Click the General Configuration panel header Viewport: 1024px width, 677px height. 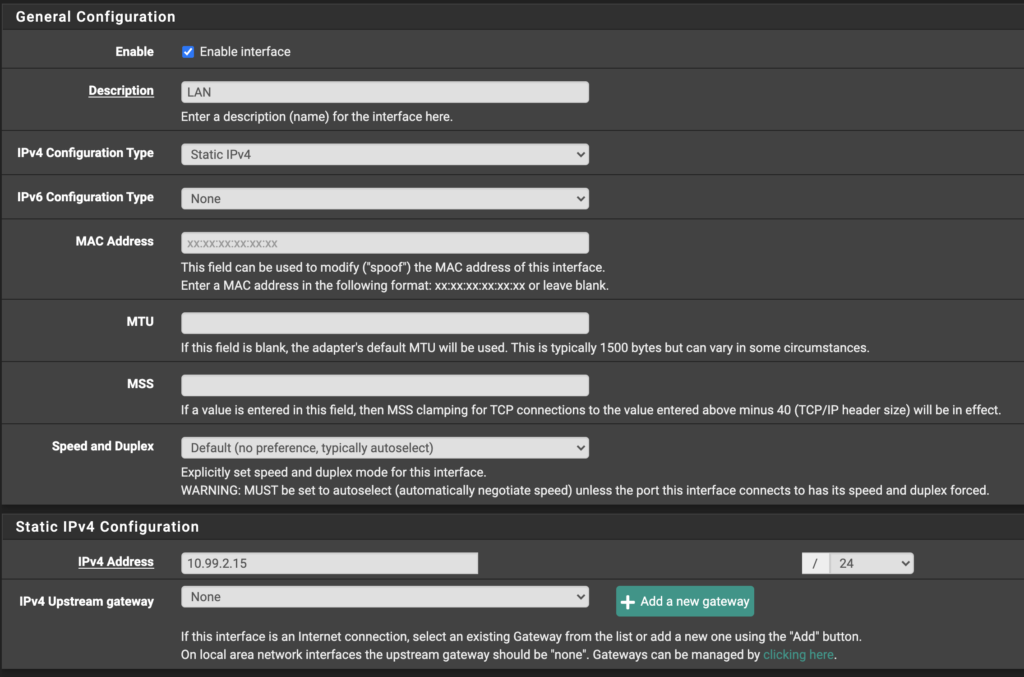tap(96, 17)
